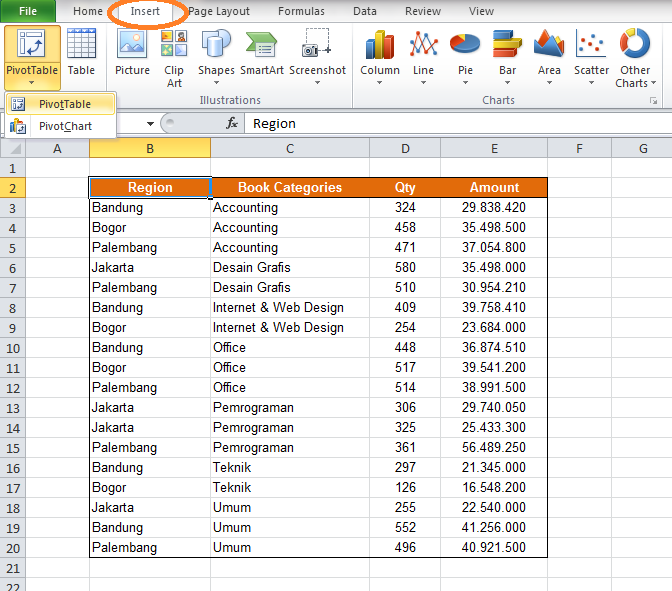Screen dimensions: 672x591
Task: Insert a Scatter chart
Action: (x=591, y=56)
